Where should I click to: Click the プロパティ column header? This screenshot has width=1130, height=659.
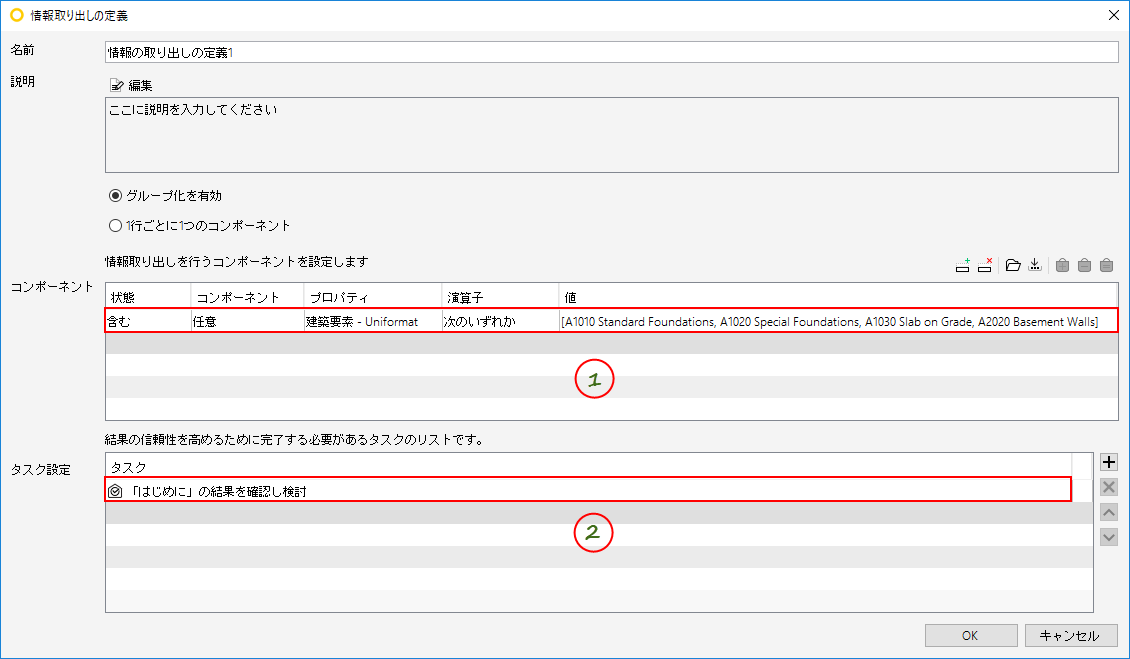373,297
